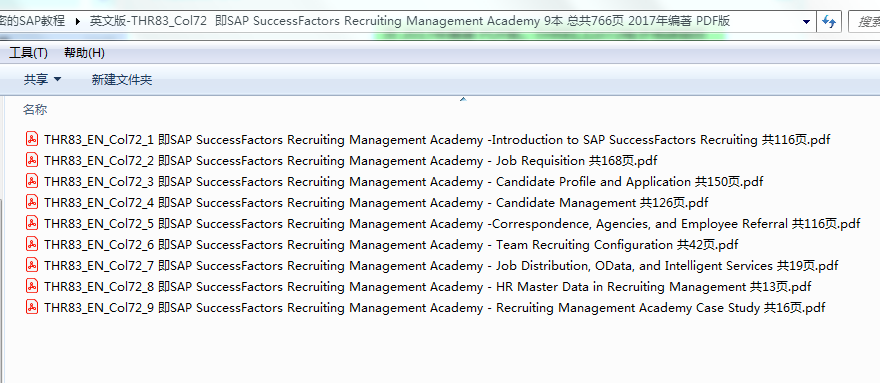The width and height of the screenshot is (880, 383).
Task: Select Job Distribution, OData, Intelligent Services pdf name
Action: [x=441, y=266]
